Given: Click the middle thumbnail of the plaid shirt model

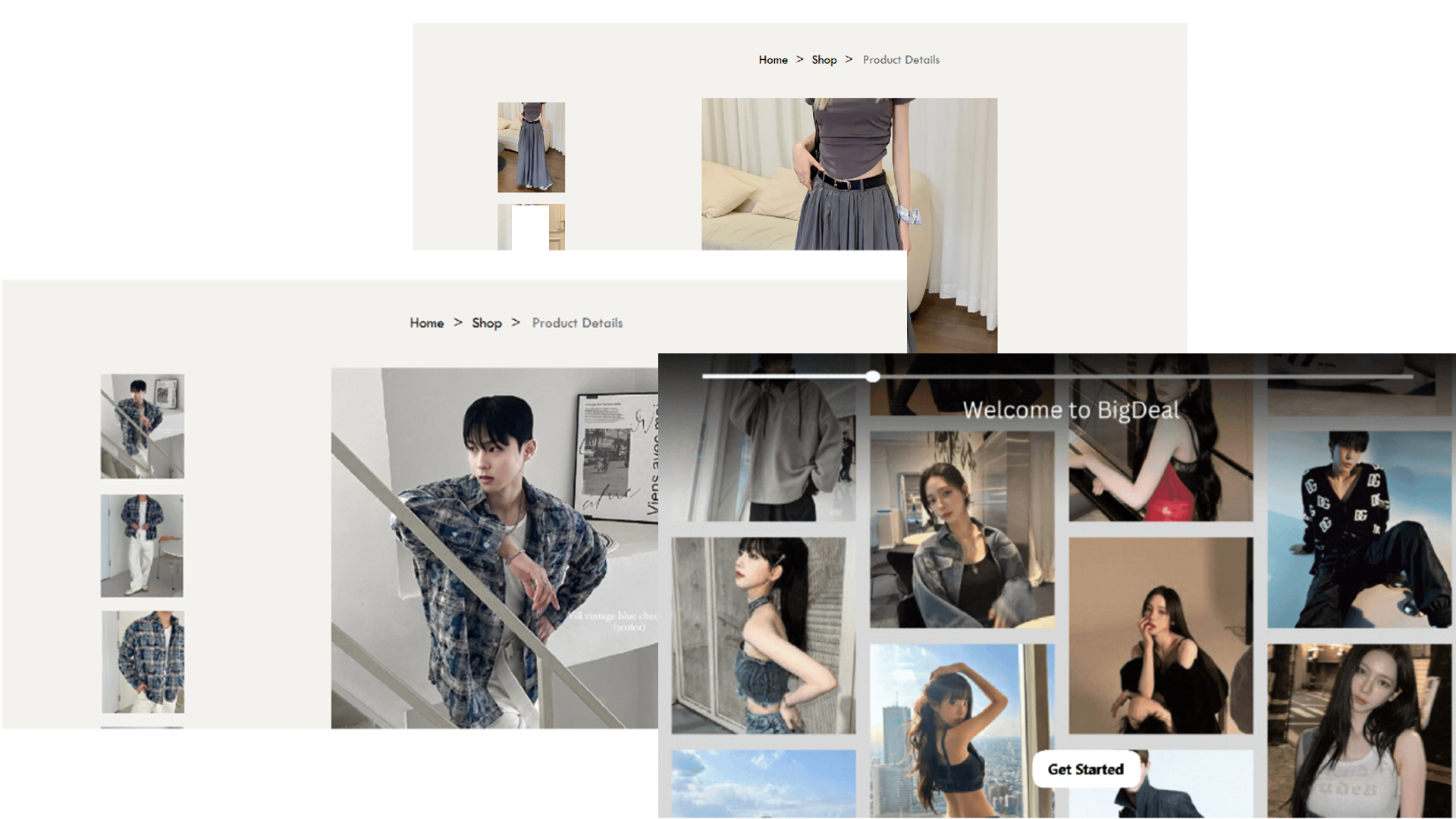Looking at the screenshot, I should click(141, 544).
